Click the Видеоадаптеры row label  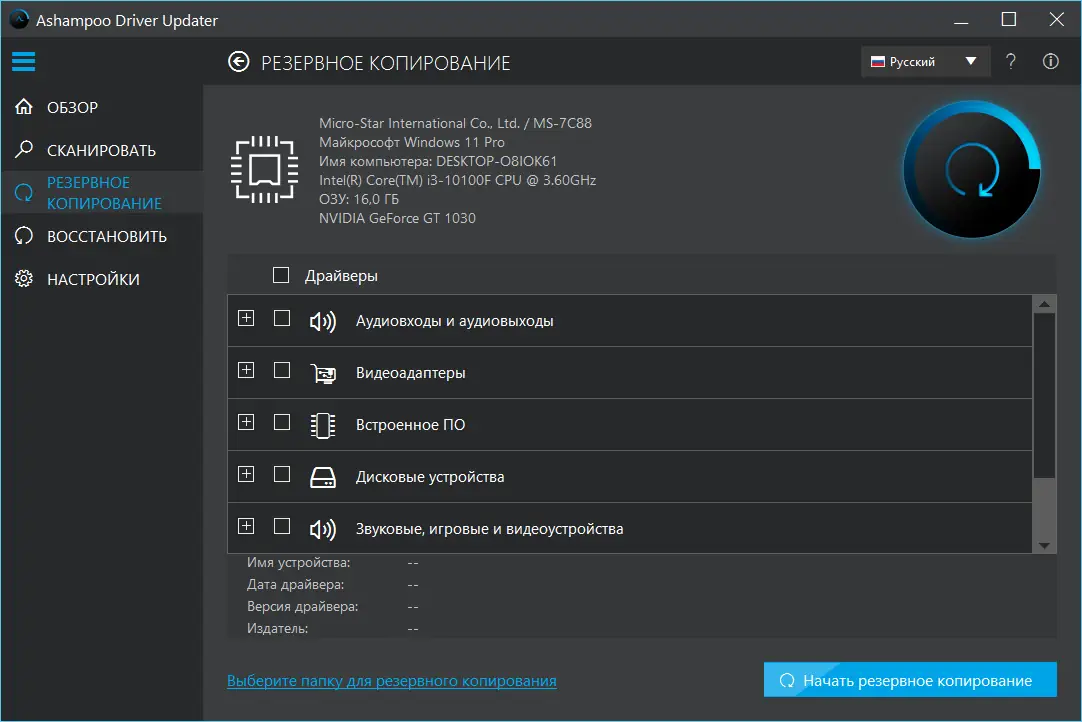411,373
